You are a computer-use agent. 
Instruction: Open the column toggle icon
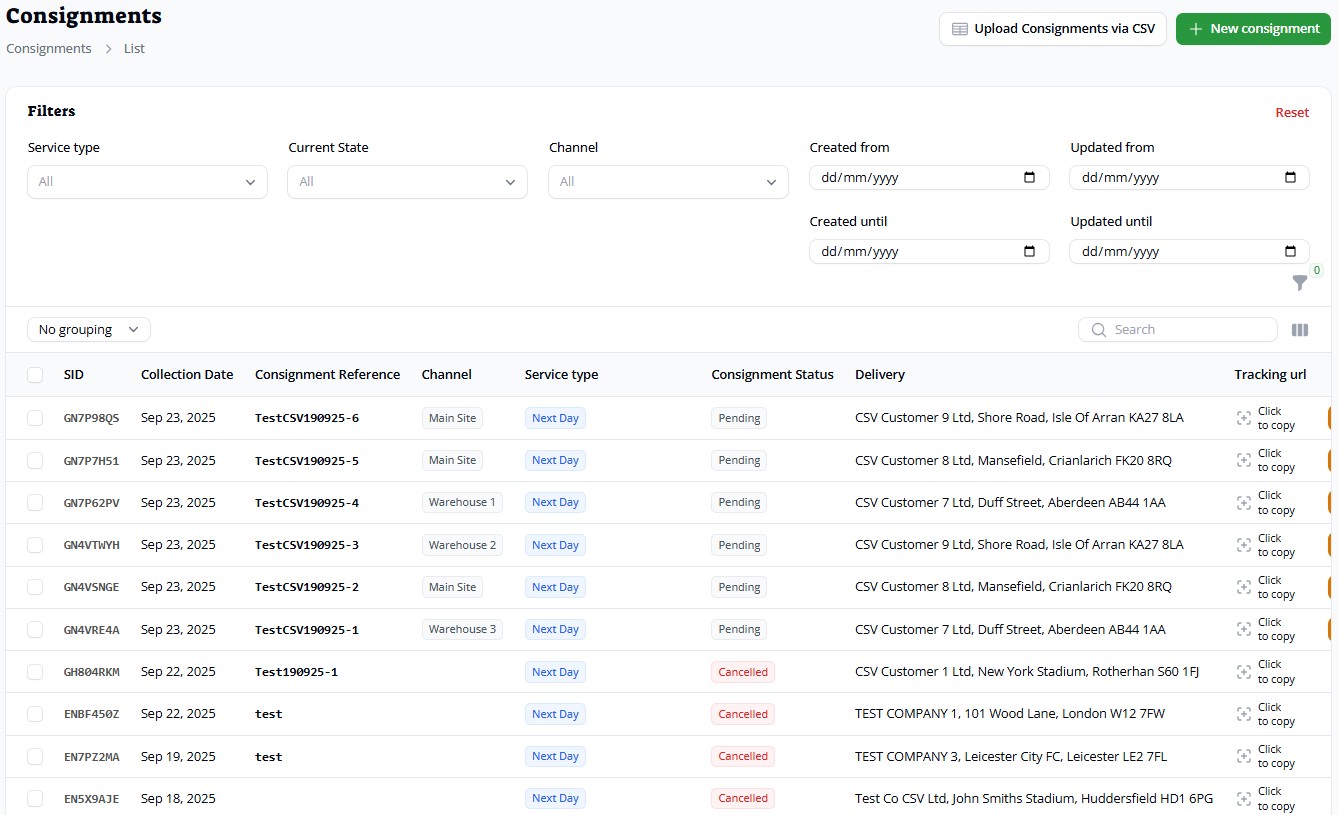pyautogui.click(x=1299, y=330)
